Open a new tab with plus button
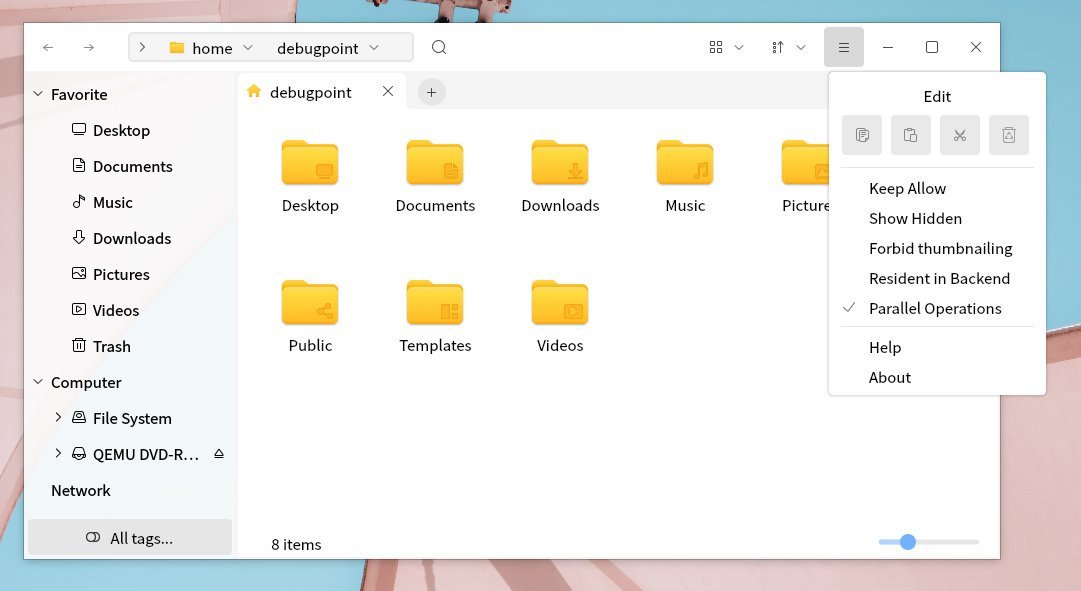This screenshot has height=591, width=1081. pos(431,92)
